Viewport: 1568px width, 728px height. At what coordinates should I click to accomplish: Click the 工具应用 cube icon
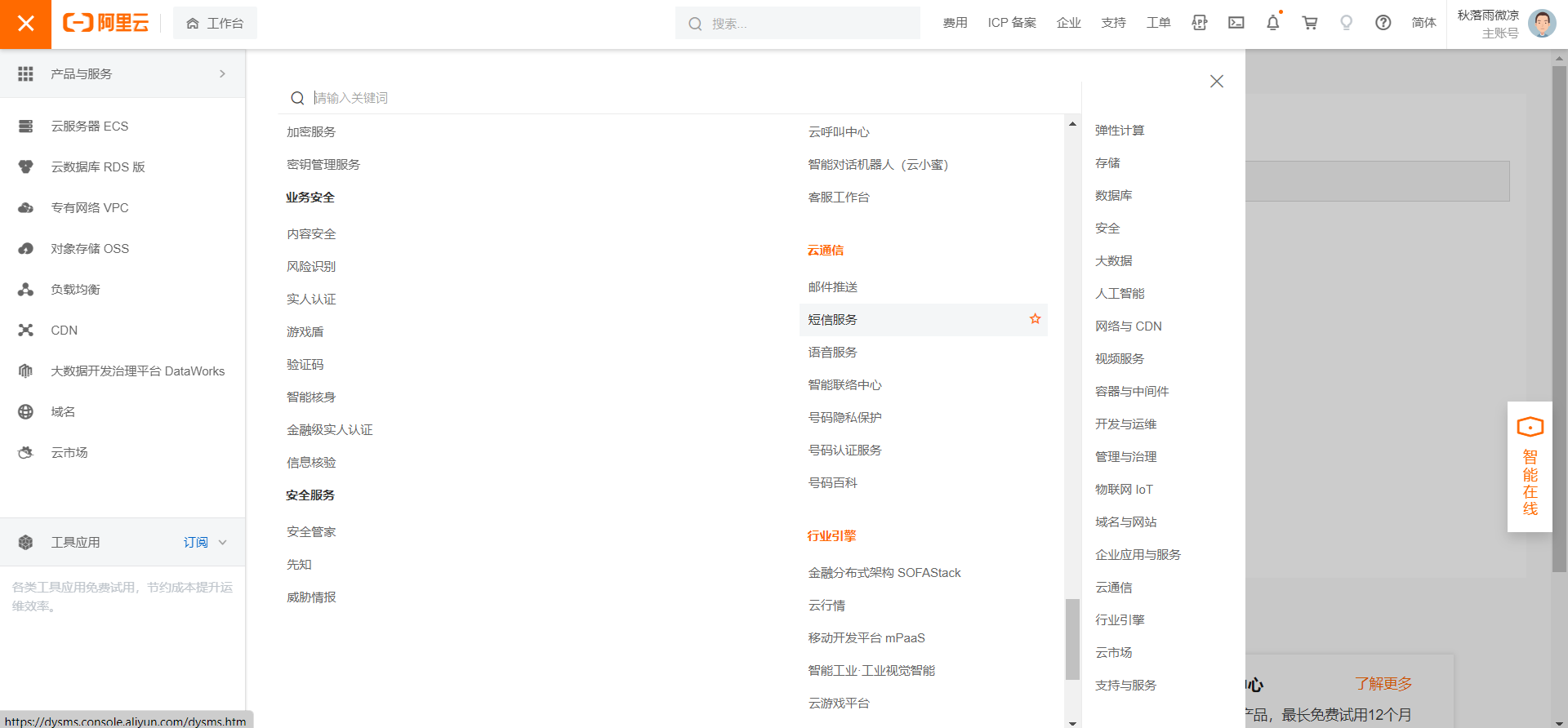[x=25, y=542]
